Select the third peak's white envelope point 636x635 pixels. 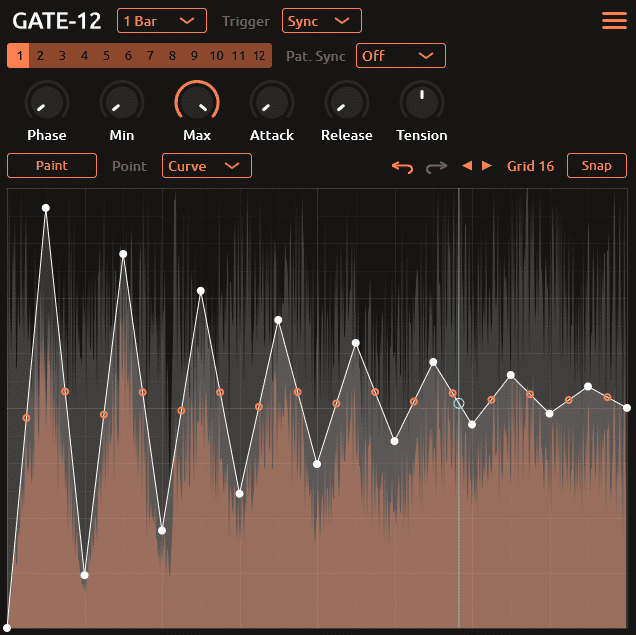201,291
